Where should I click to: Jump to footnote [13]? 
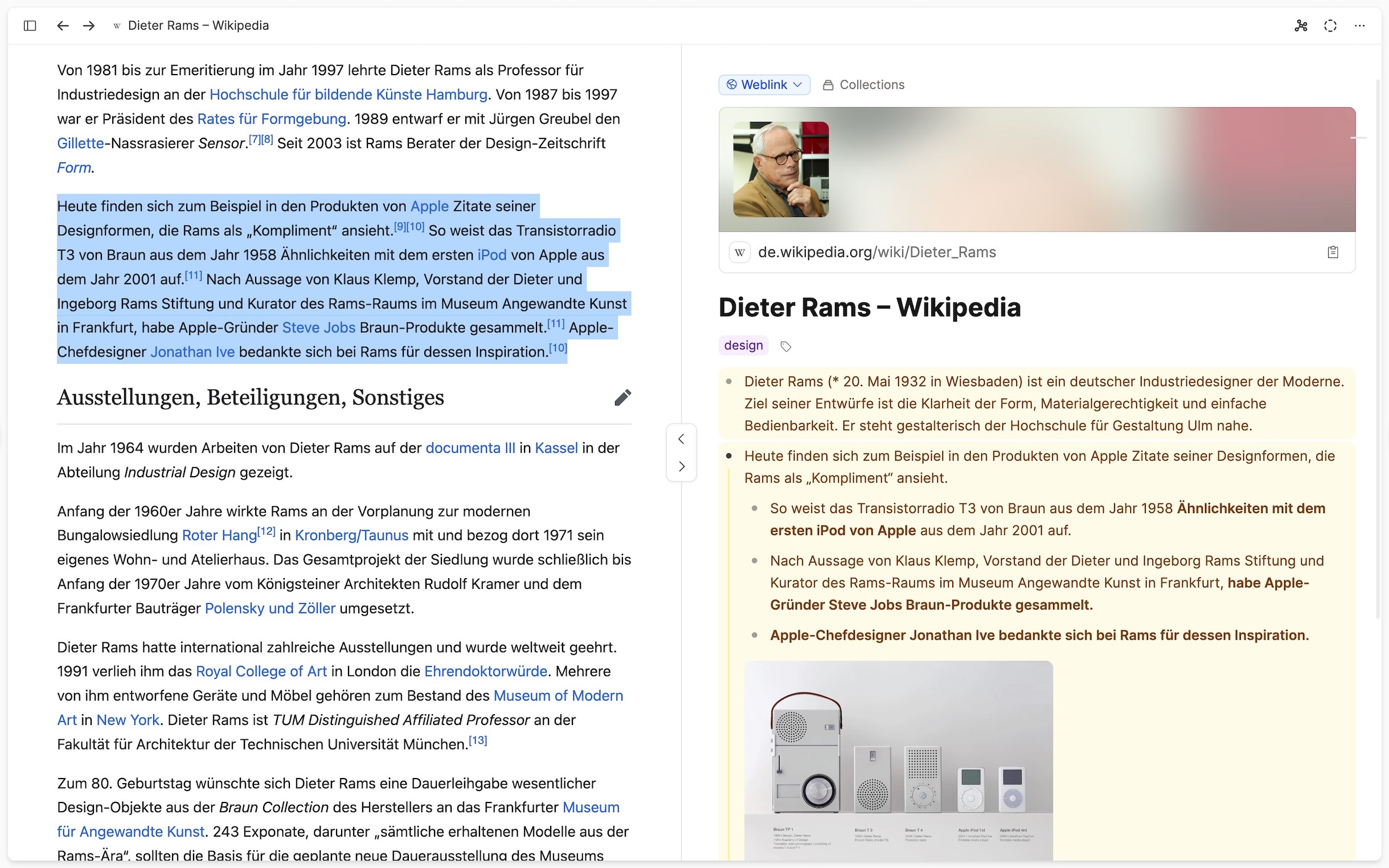tap(478, 740)
